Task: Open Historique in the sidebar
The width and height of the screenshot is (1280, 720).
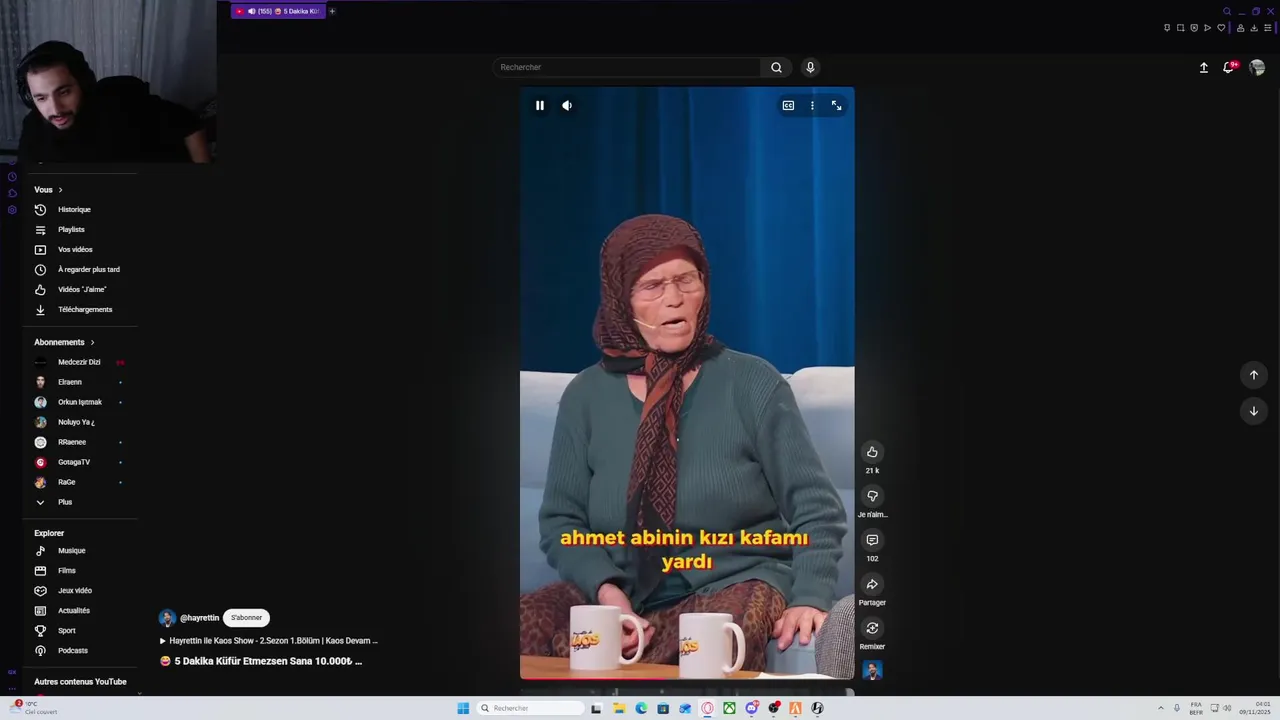Action: coord(74,210)
